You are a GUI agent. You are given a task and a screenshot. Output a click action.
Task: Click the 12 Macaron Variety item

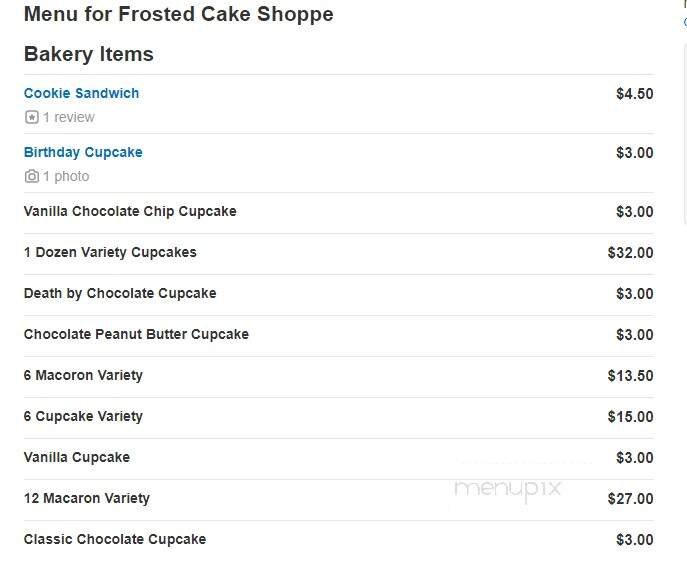point(87,498)
